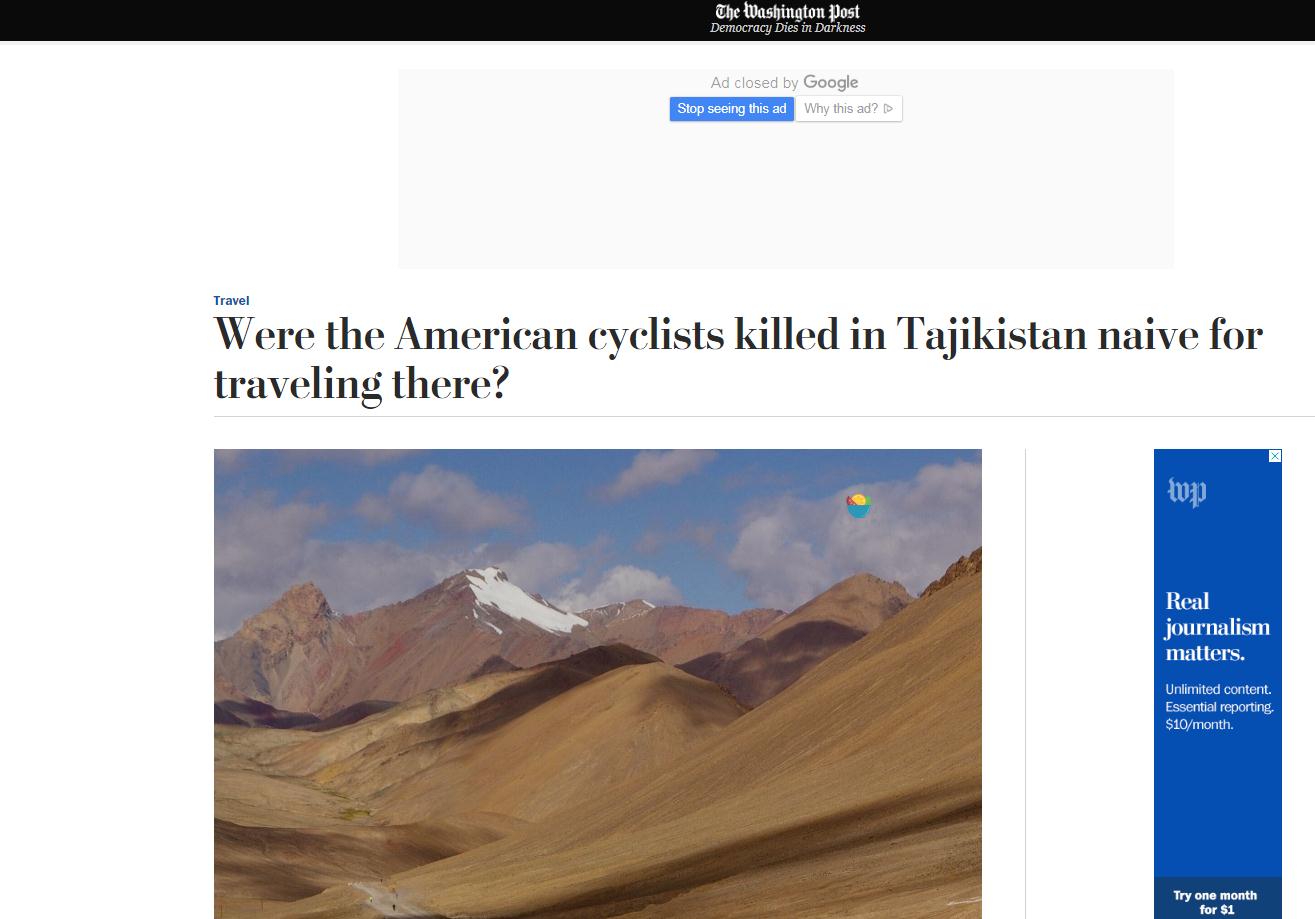1315x919 pixels.
Task: Click the colorful round icon on the photo
Action: coord(859,506)
